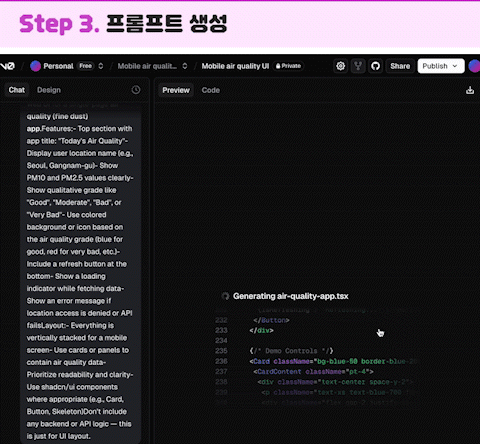Click prompt text 'vertically stacked for a mobile'
Screen dimensions: 480x444
(77, 338)
